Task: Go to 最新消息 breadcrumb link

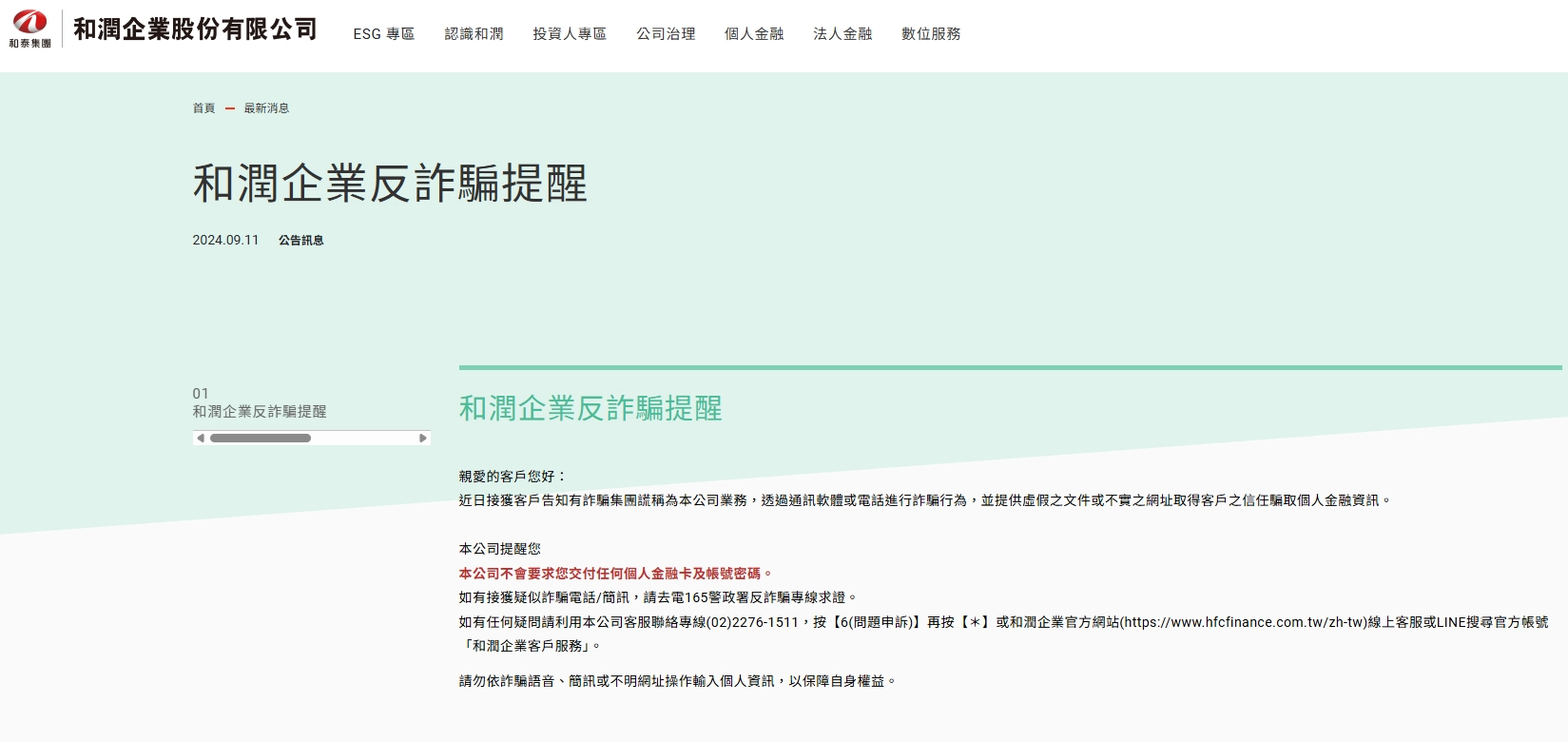Action: pos(266,108)
